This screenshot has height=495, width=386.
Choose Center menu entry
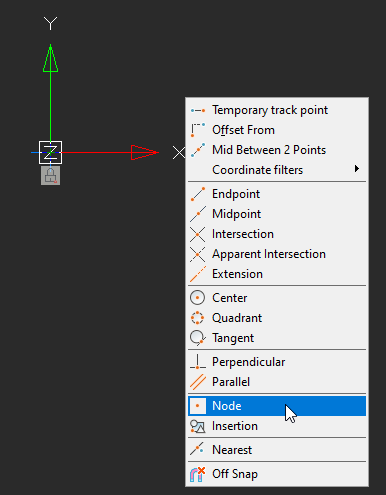[x=277, y=298]
